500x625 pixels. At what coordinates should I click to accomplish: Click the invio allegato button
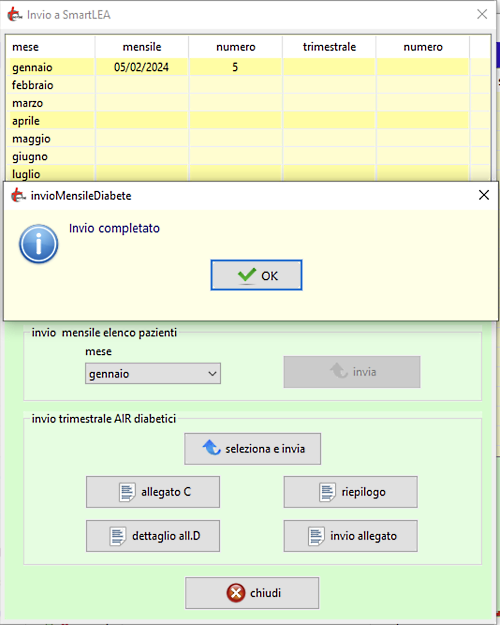(350, 536)
